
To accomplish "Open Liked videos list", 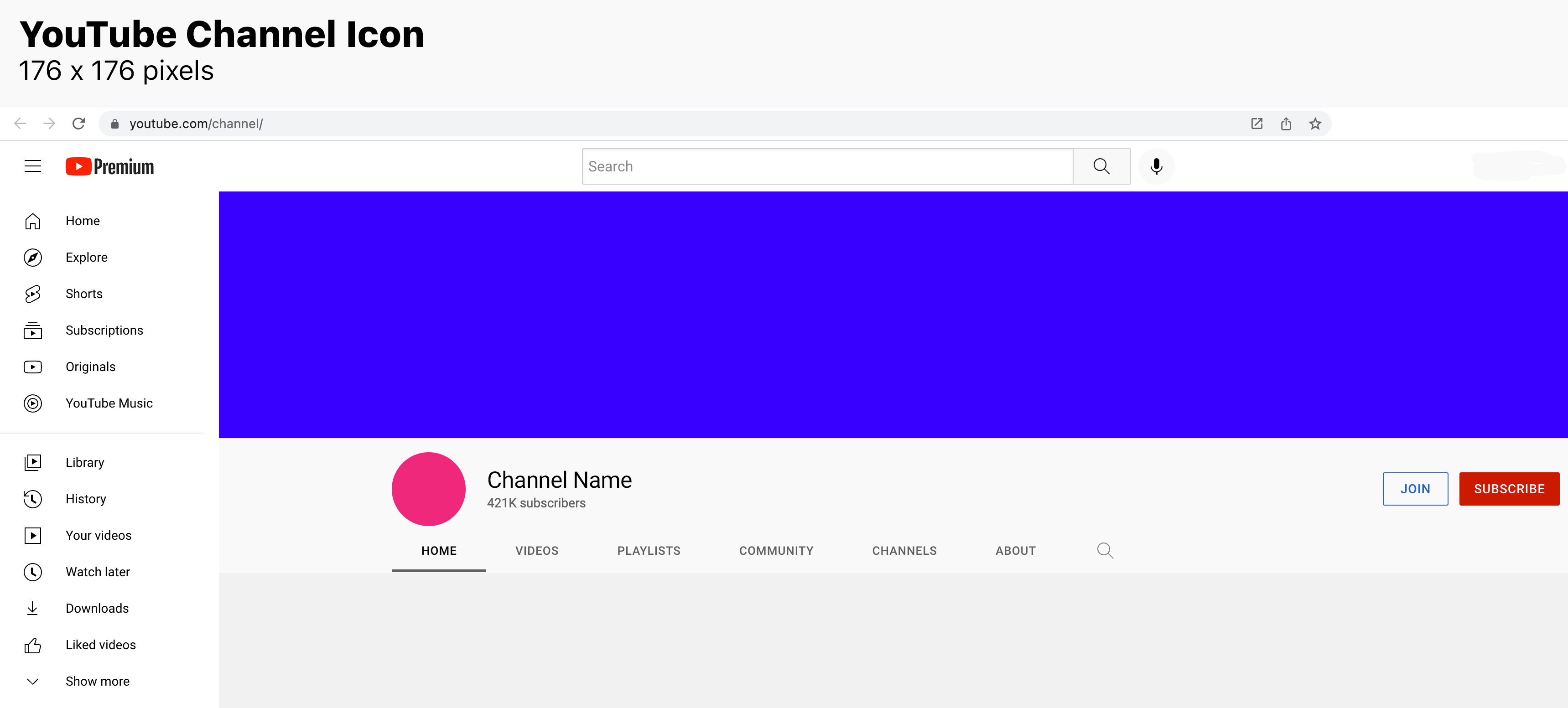I will 33,645.
